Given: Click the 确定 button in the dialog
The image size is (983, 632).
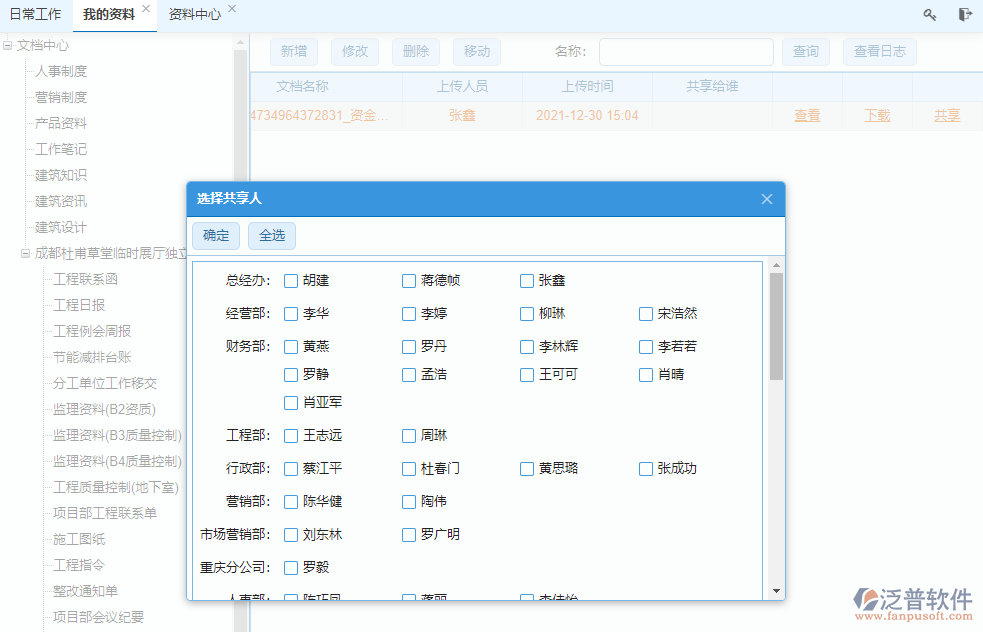Looking at the screenshot, I should 215,235.
